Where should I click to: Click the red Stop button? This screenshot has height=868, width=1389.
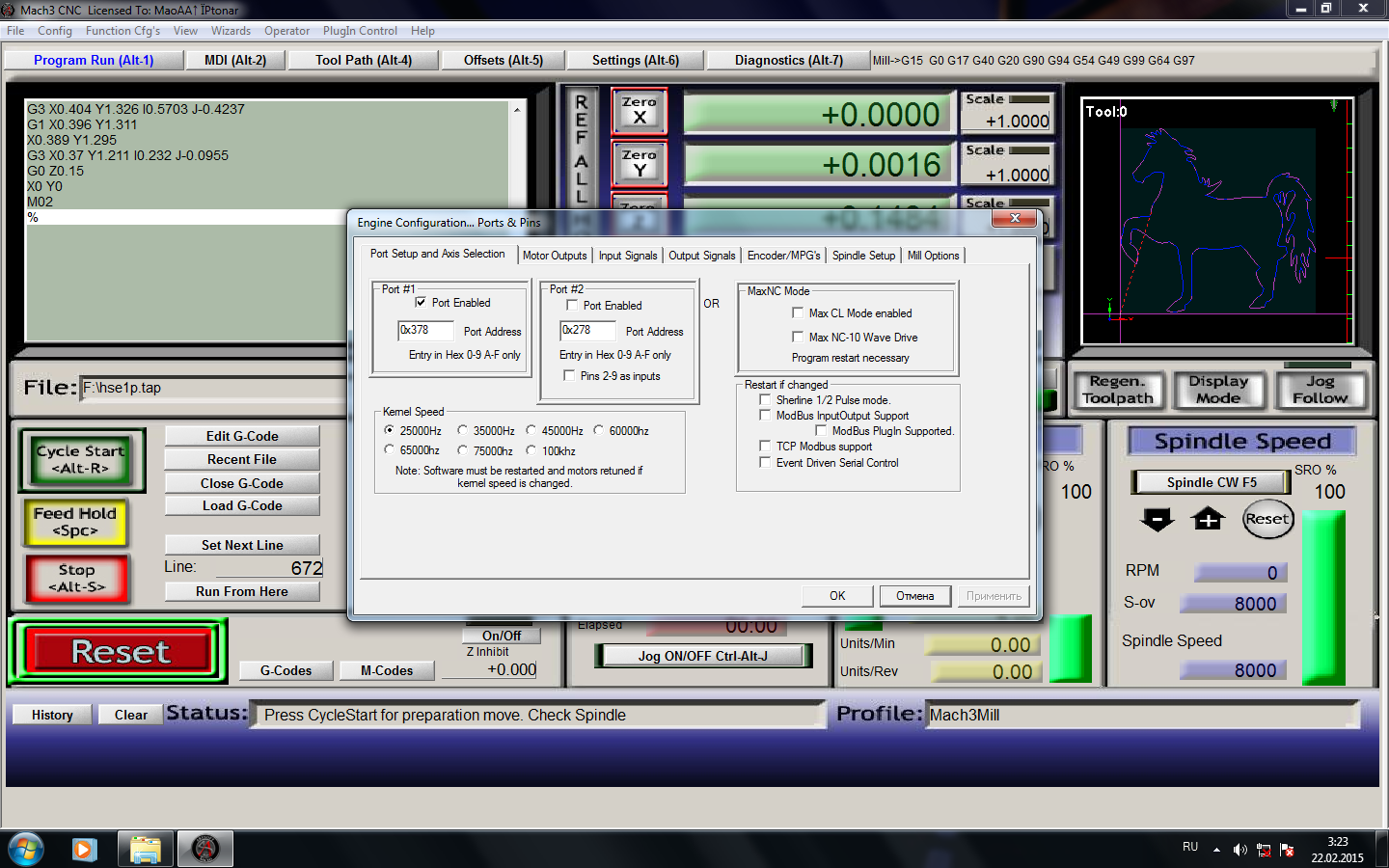click(76, 579)
